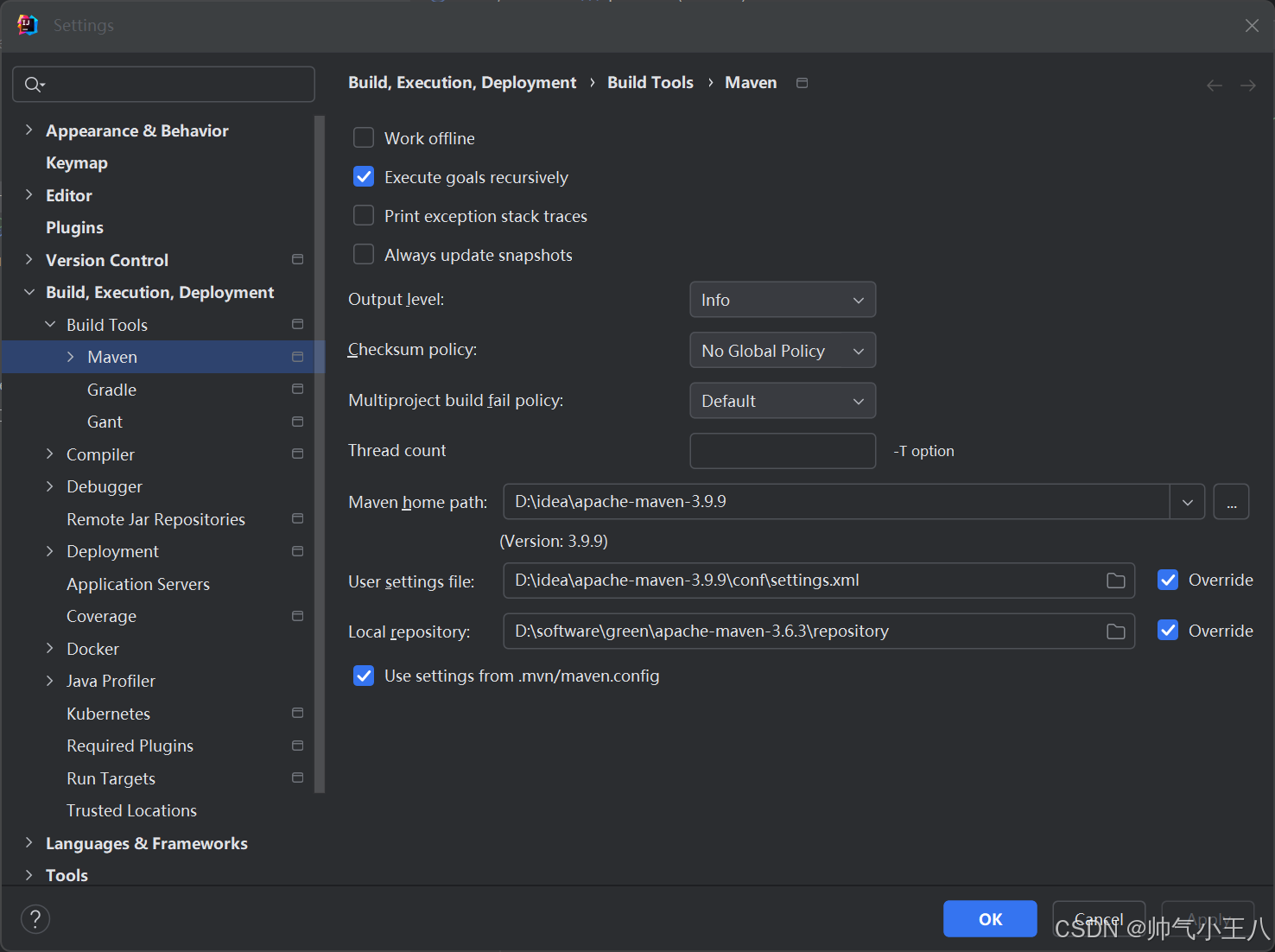Viewport: 1275px width, 952px height.
Task: Click project-scope icon on Deployment row
Action: coord(298,551)
